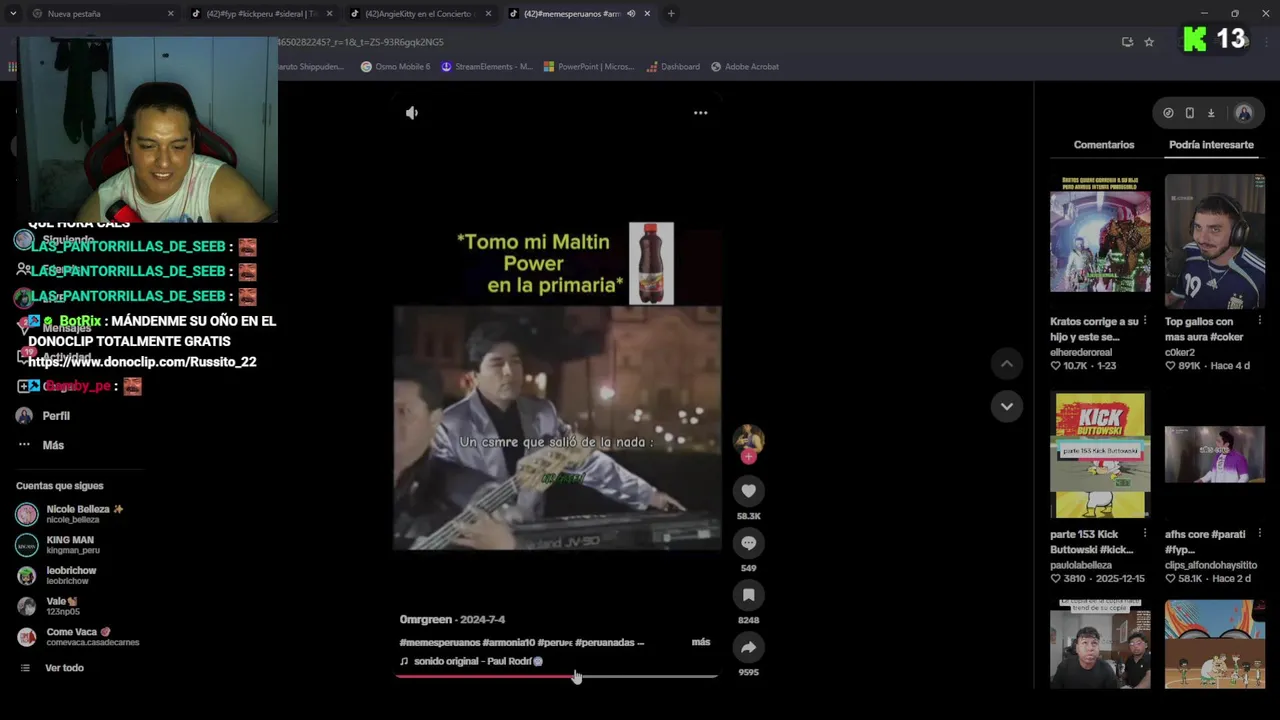The width and height of the screenshot is (1280, 720).
Task: Click the c0ker2 username
Action: pyautogui.click(x=1180, y=352)
